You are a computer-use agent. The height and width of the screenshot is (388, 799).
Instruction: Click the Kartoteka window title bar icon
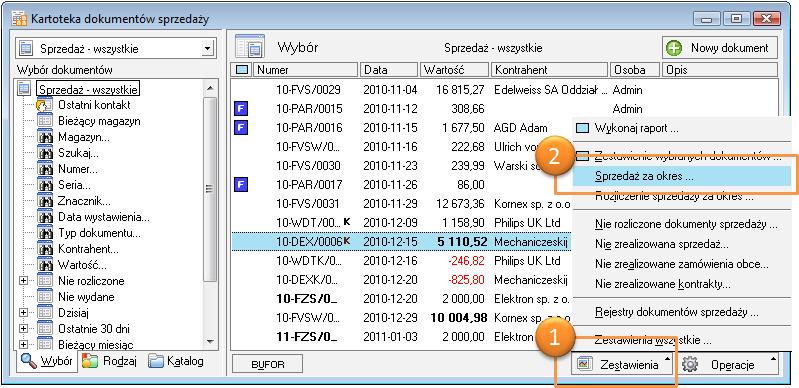[x=19, y=18]
